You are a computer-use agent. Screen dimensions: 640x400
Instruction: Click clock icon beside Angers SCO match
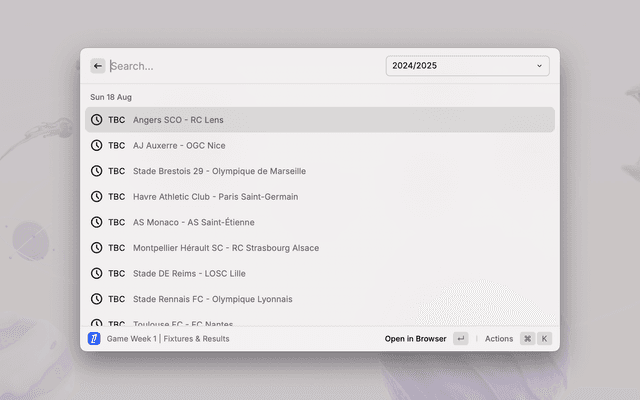[x=97, y=120]
